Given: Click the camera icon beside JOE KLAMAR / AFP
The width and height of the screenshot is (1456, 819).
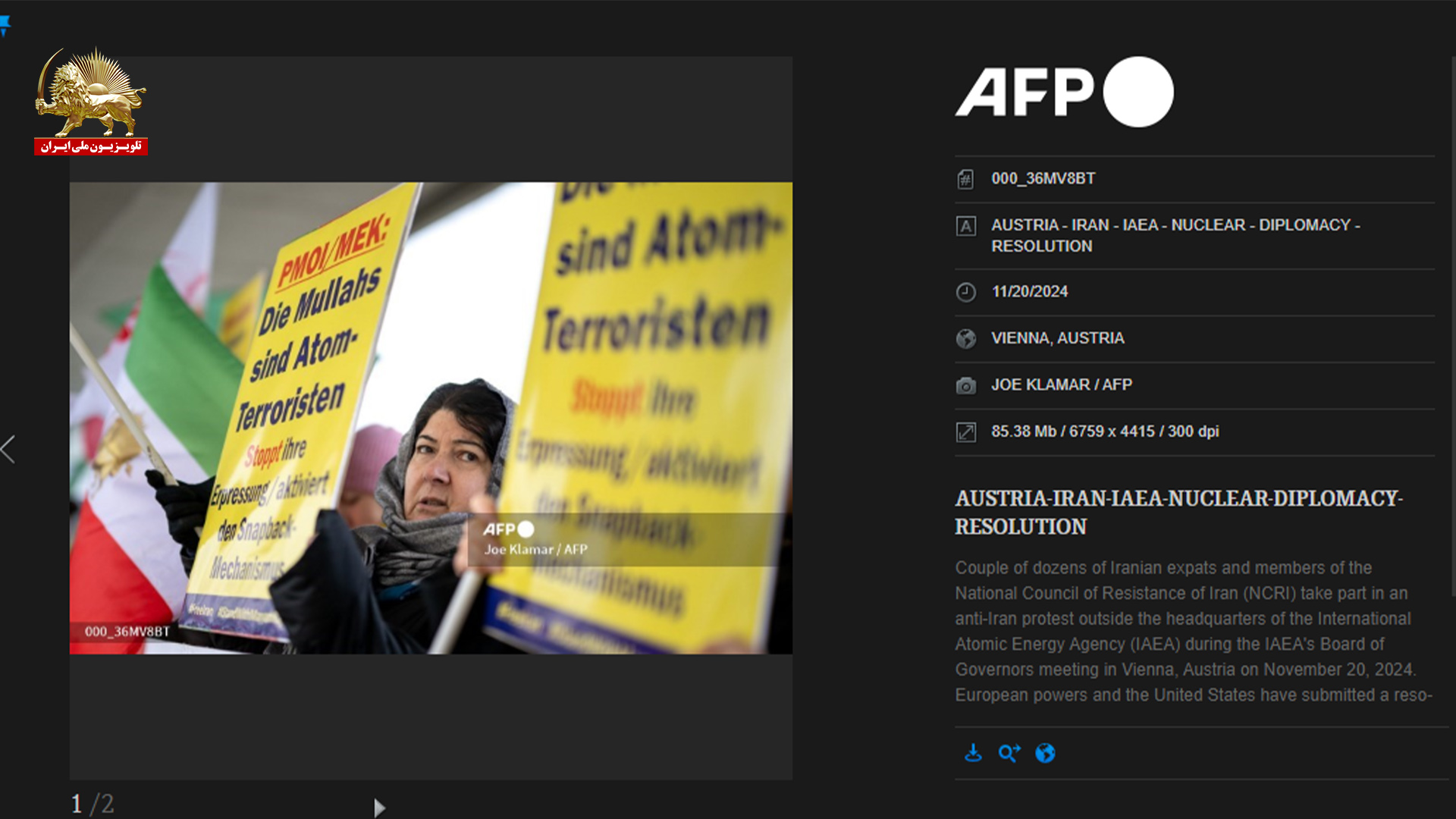Looking at the screenshot, I should pyautogui.click(x=965, y=385).
